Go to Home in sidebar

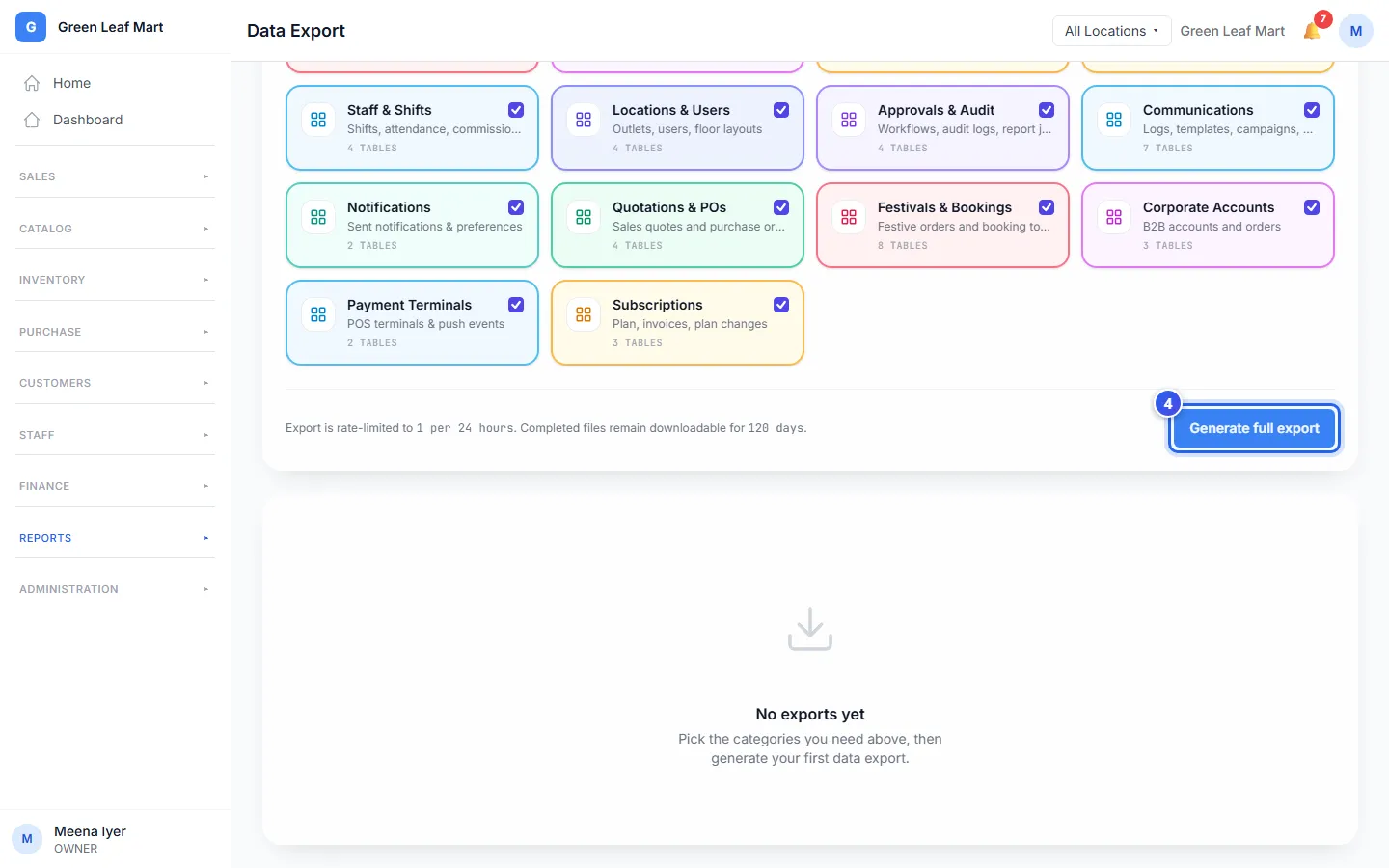[116, 83]
